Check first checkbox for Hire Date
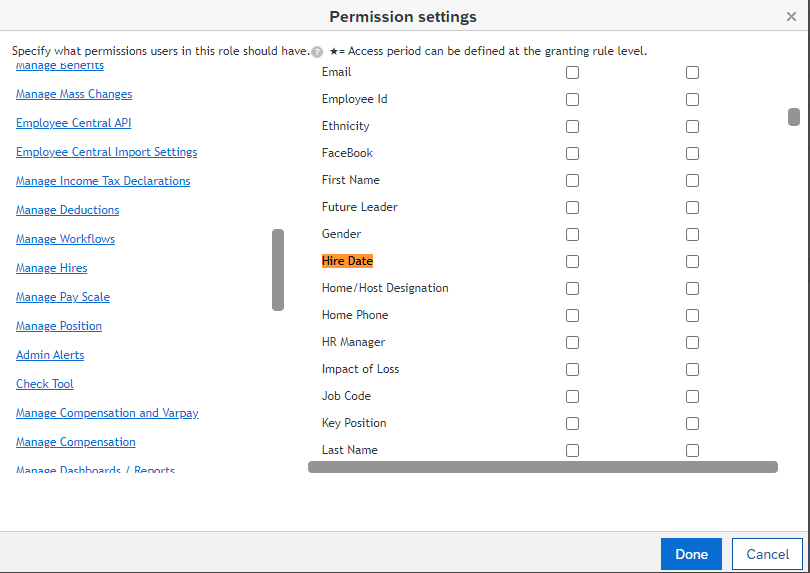810x573 pixels. point(572,261)
